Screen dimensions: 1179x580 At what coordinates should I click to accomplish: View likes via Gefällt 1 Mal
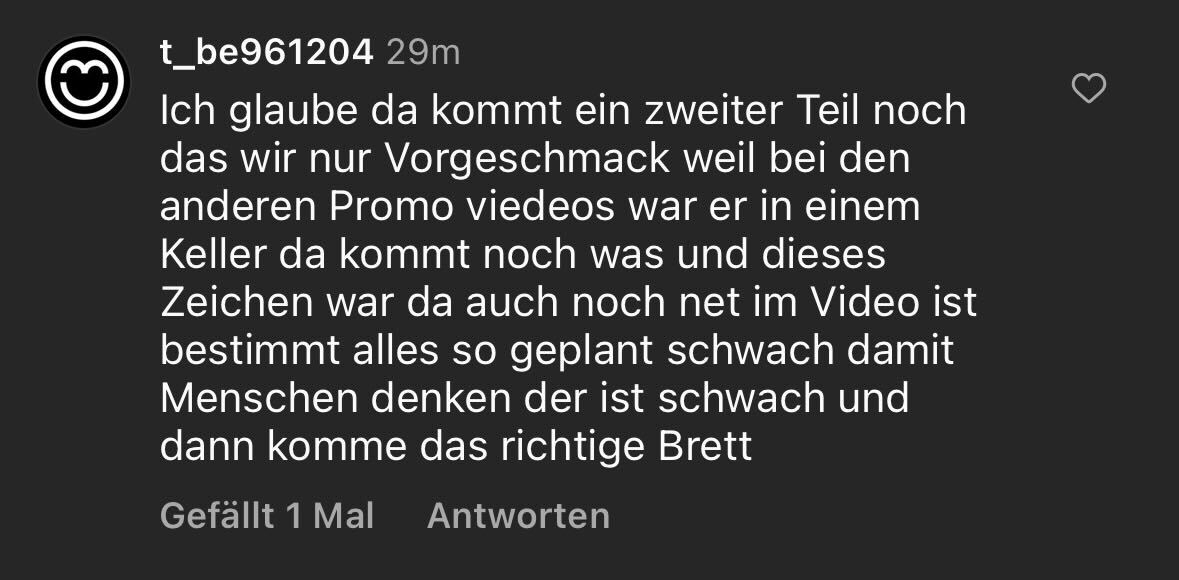267,516
